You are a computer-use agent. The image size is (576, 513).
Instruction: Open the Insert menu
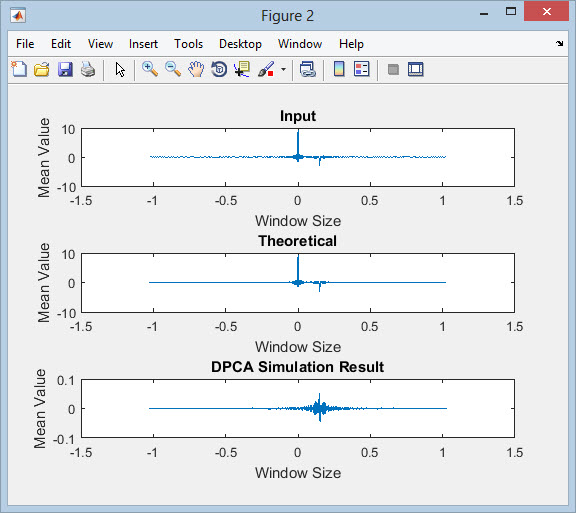143,44
